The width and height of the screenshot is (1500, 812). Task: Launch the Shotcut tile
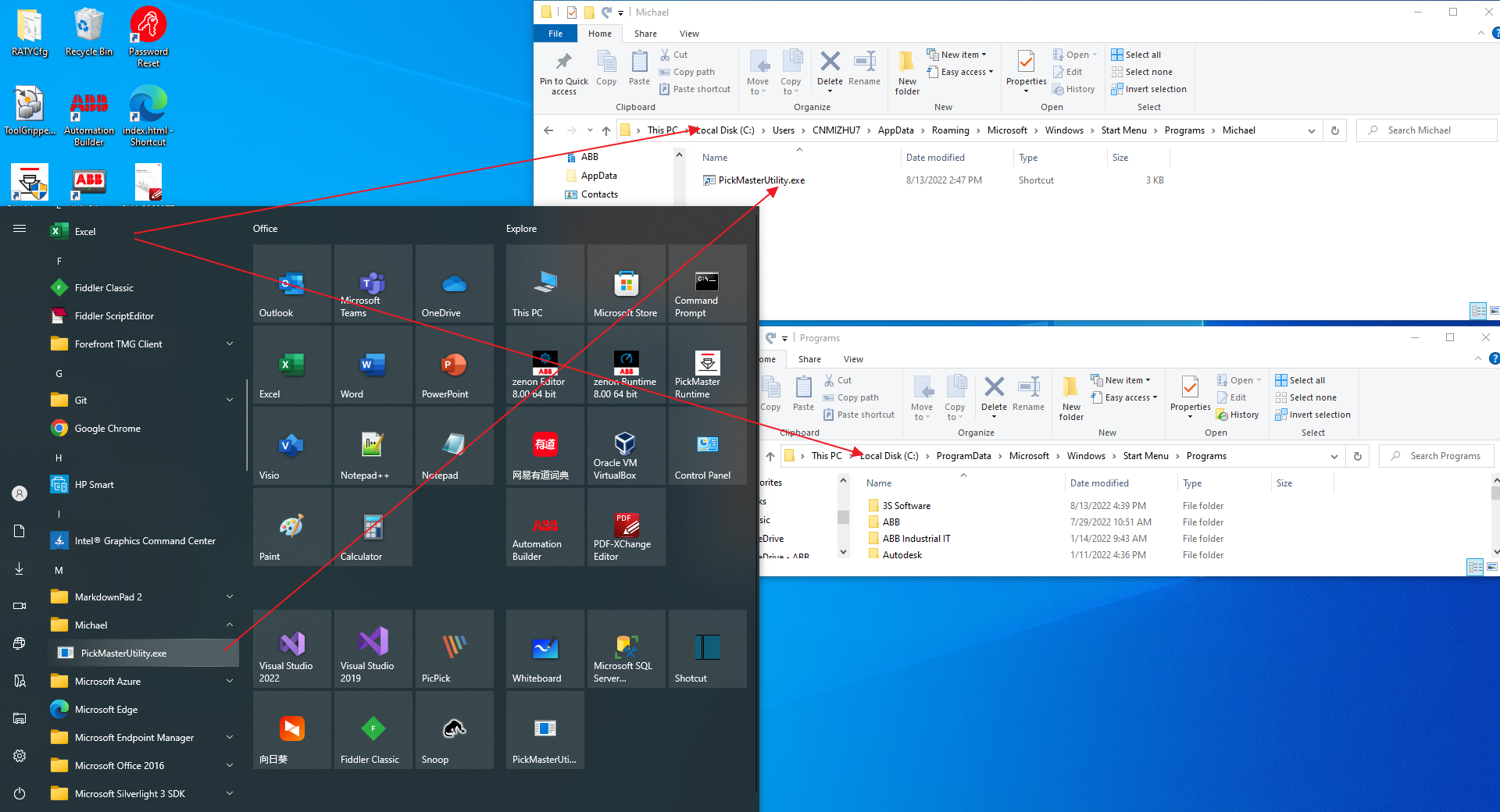(707, 649)
